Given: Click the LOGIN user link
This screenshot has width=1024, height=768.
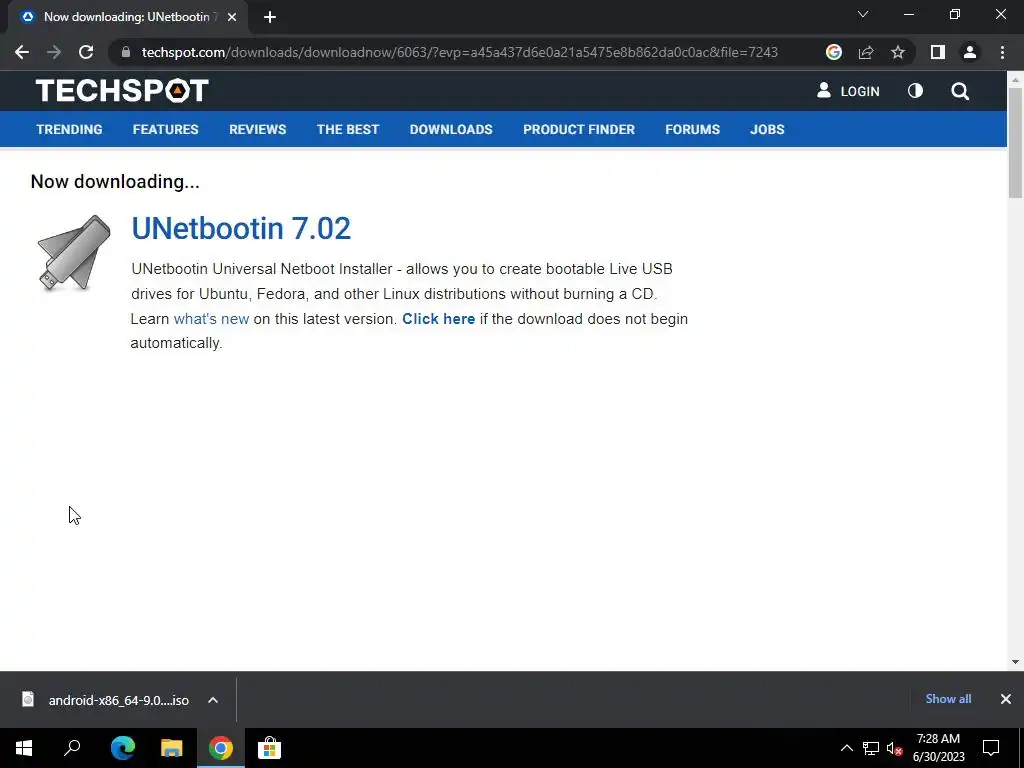Looking at the screenshot, I should click(848, 91).
